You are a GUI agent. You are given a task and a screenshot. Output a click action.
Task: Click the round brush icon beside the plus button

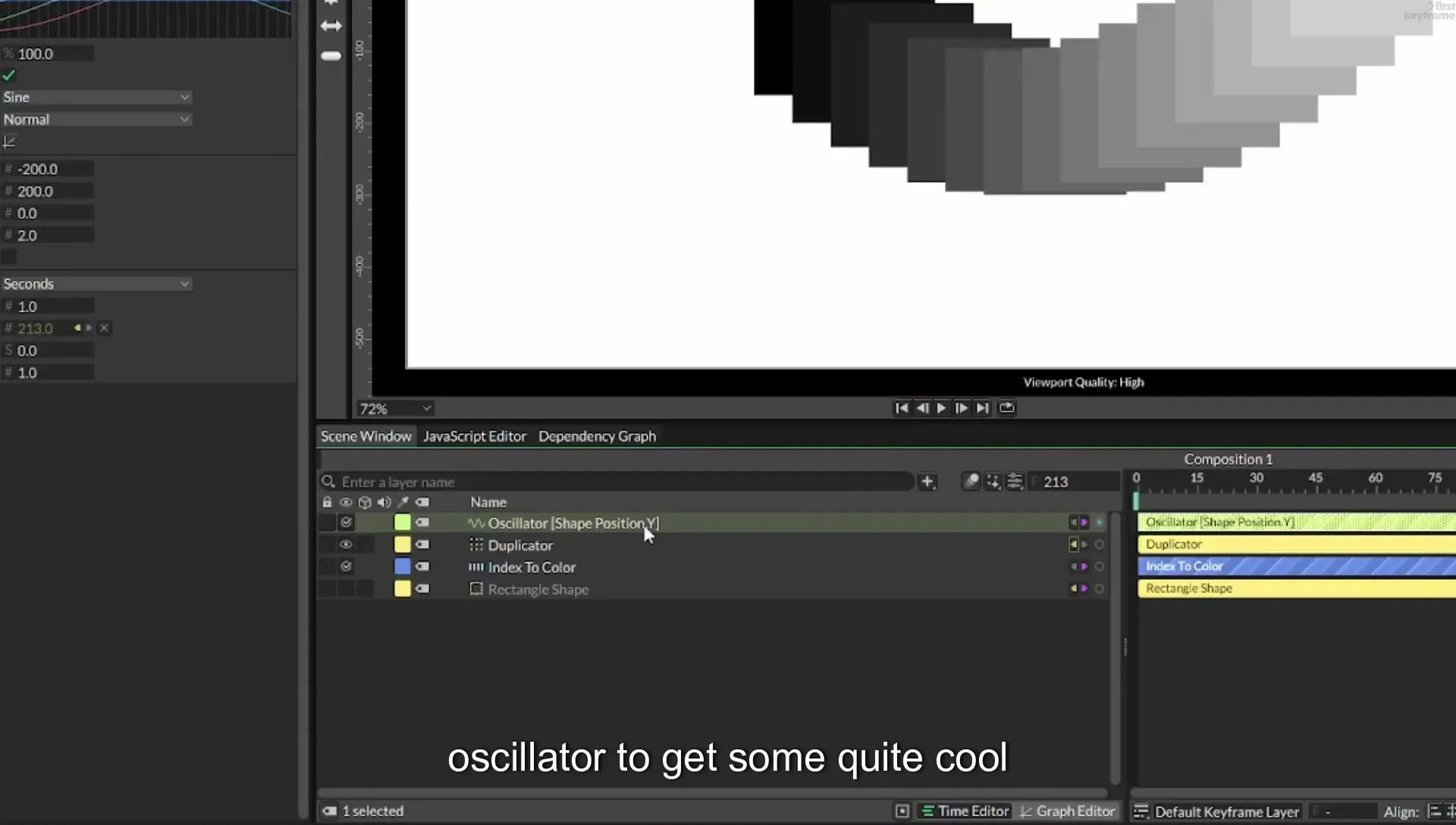971,482
